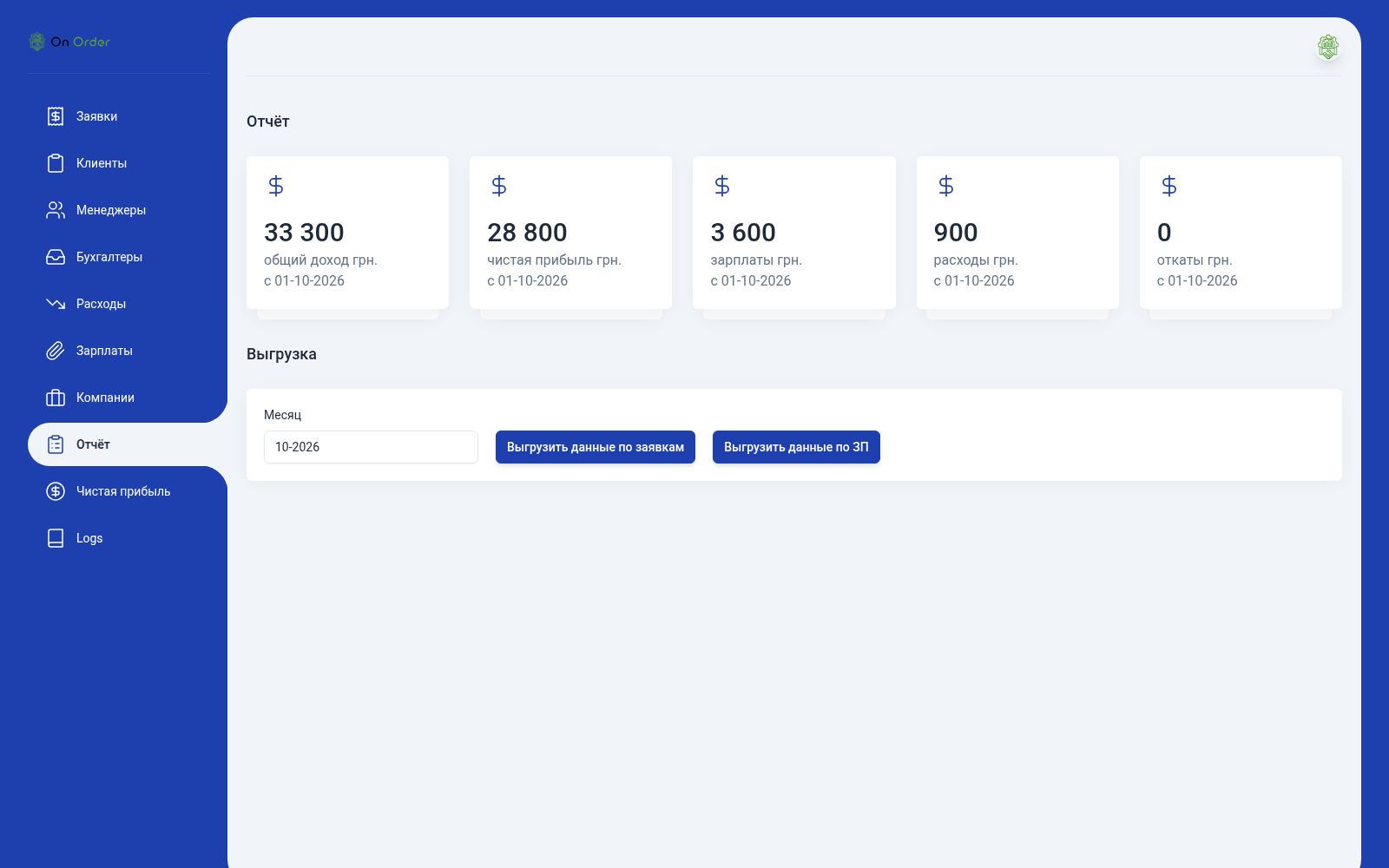
Task: Click the briefcase icon beside Компании
Action: [56, 398]
